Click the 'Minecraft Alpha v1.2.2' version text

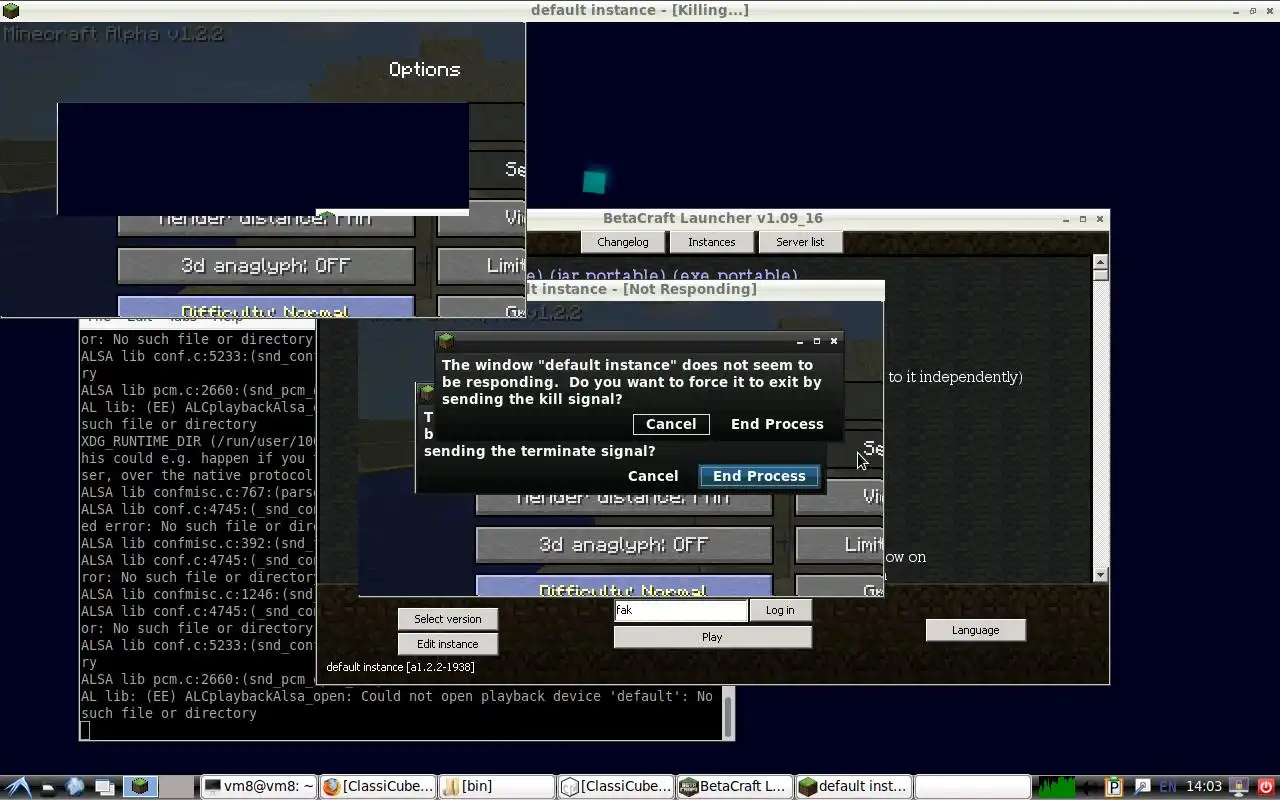tap(112, 34)
